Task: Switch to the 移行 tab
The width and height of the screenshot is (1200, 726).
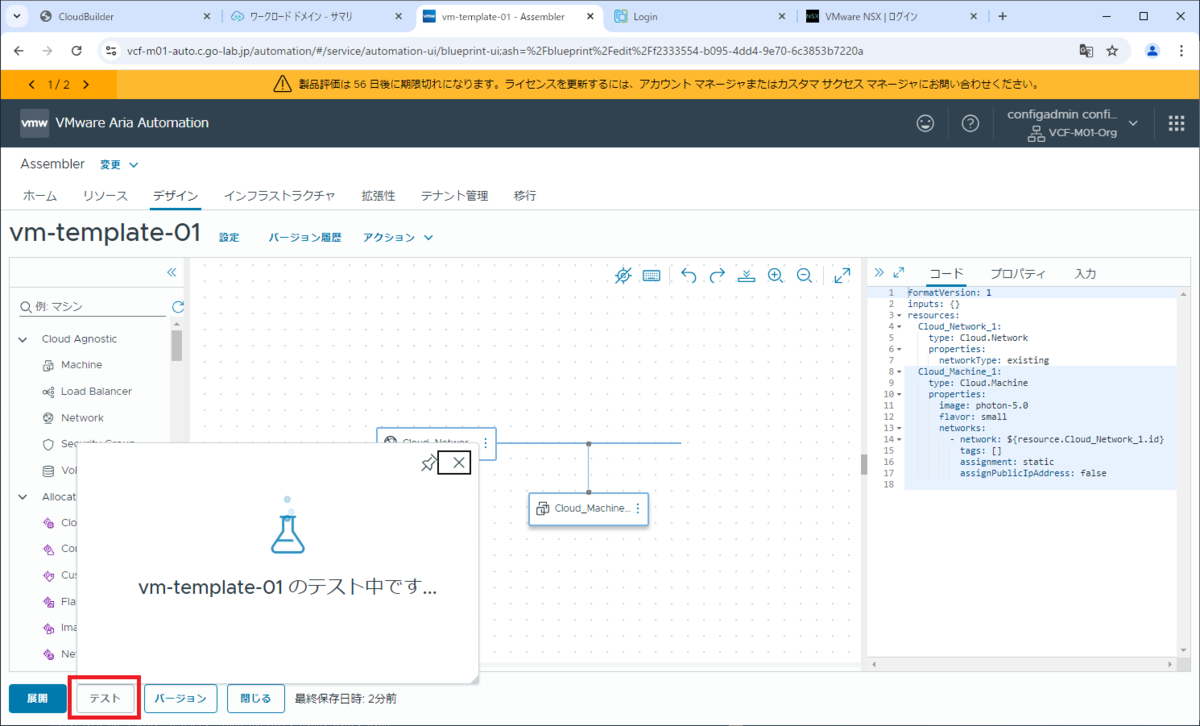Action: pos(525,196)
